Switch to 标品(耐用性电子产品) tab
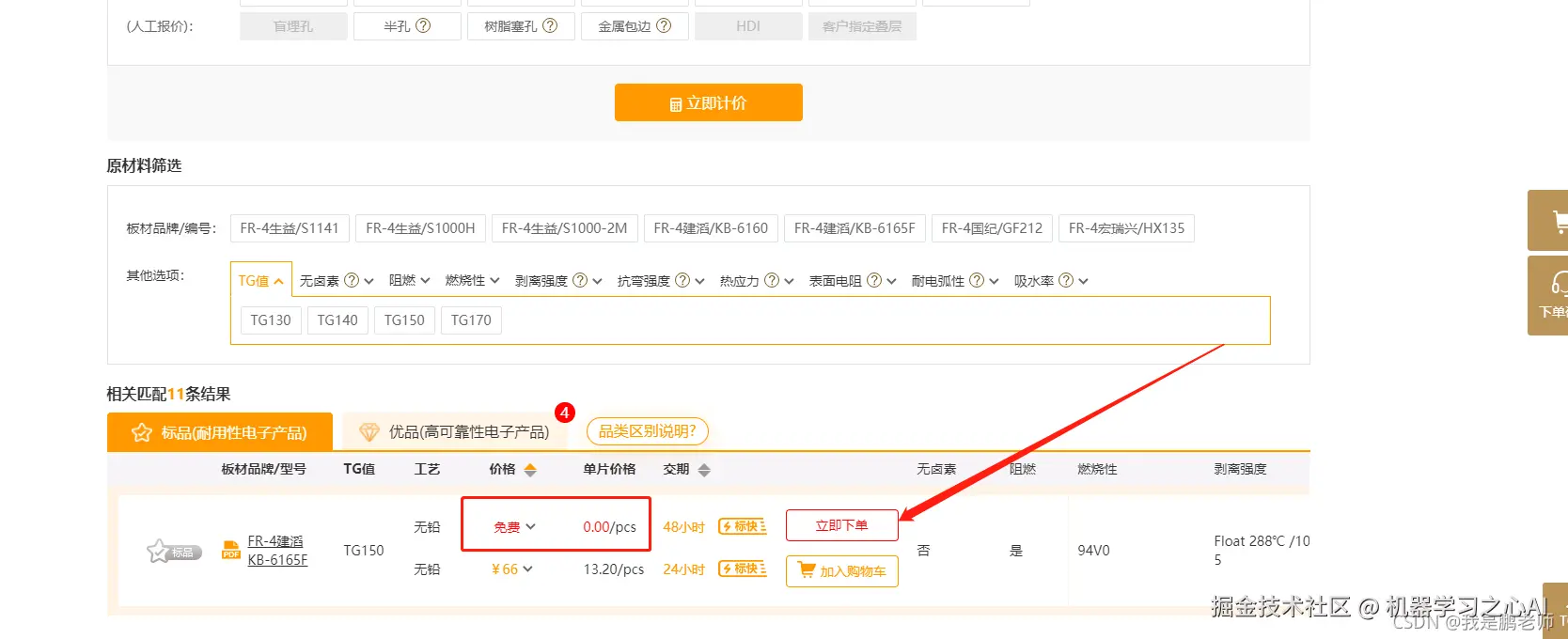 tap(220, 432)
